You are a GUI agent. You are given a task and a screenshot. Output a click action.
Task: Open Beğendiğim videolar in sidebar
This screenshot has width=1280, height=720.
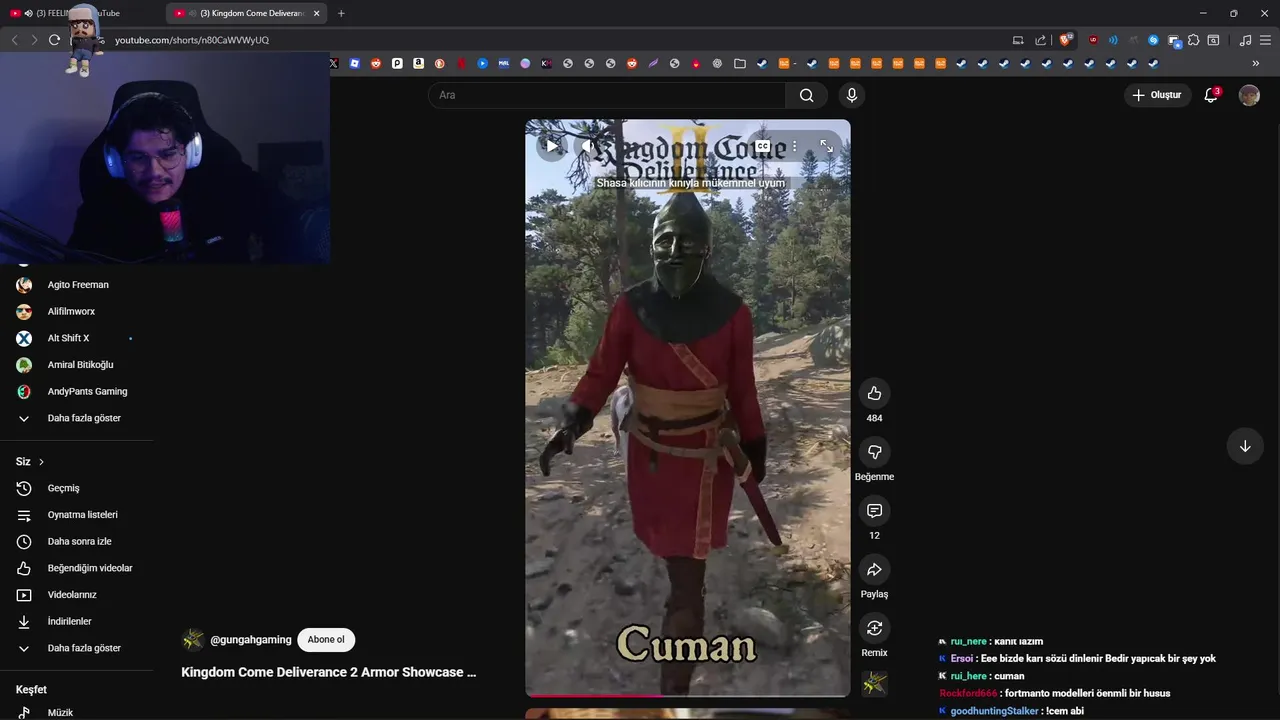coord(77,568)
